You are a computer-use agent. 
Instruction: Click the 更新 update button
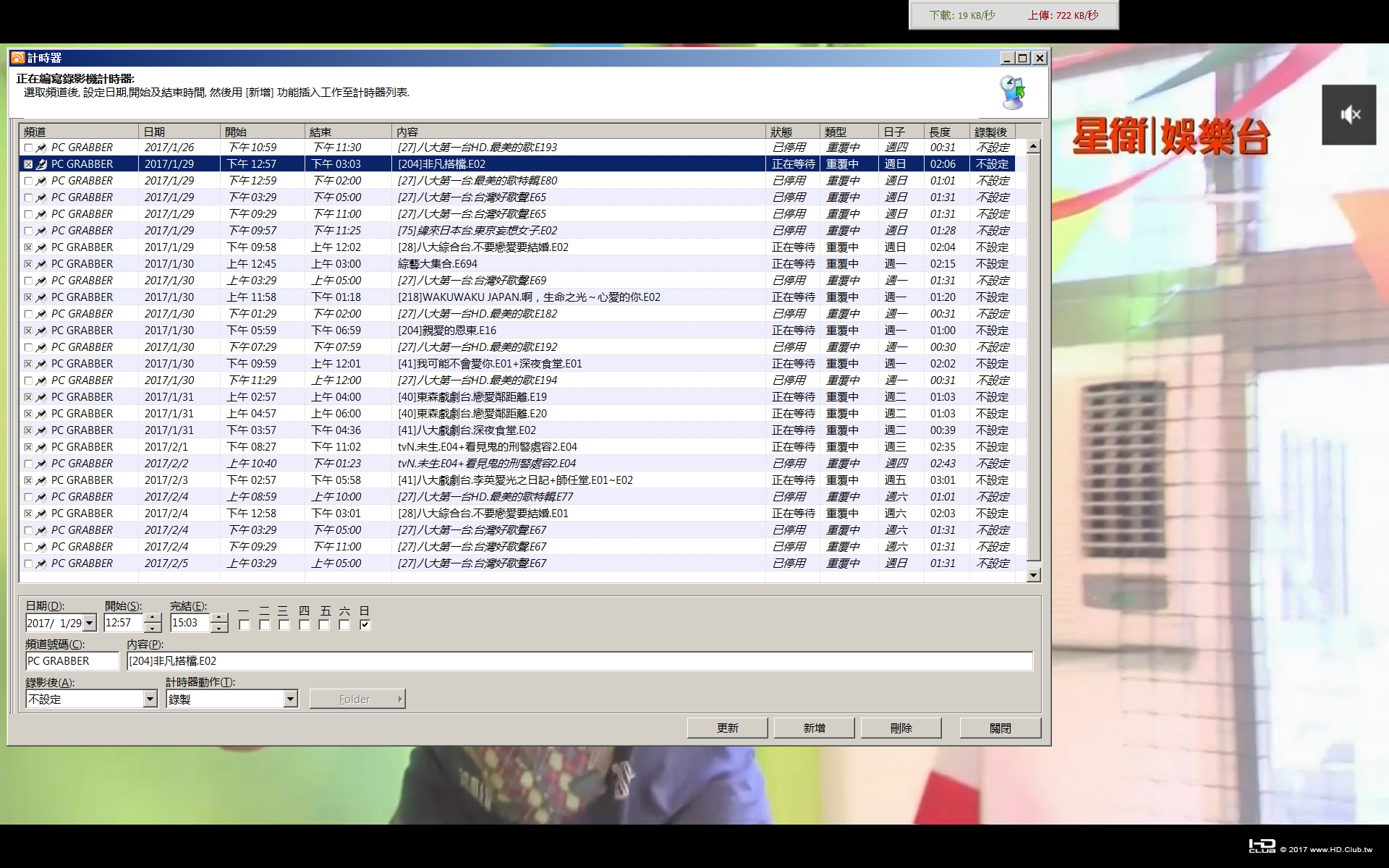click(727, 728)
